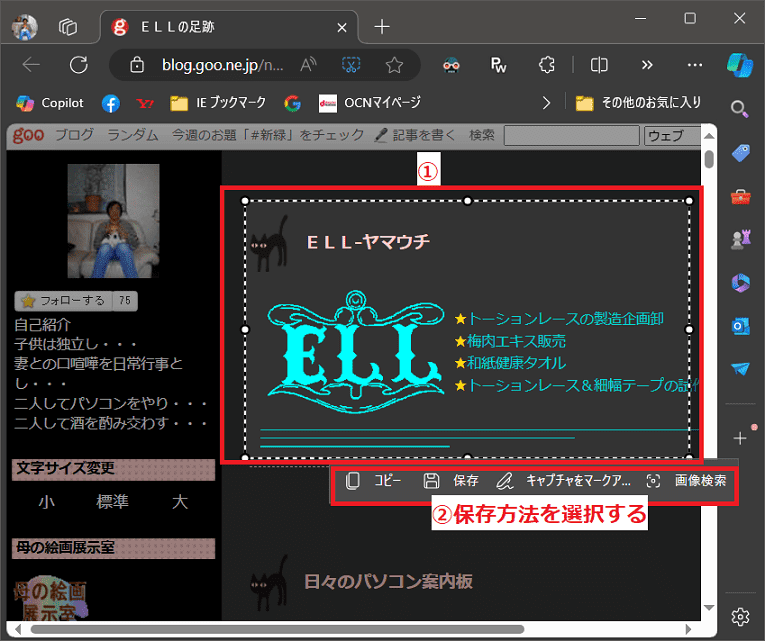Image resolution: width=765 pixels, height=641 pixels.
Task: Click the browser refresh button
Action: click(79, 65)
